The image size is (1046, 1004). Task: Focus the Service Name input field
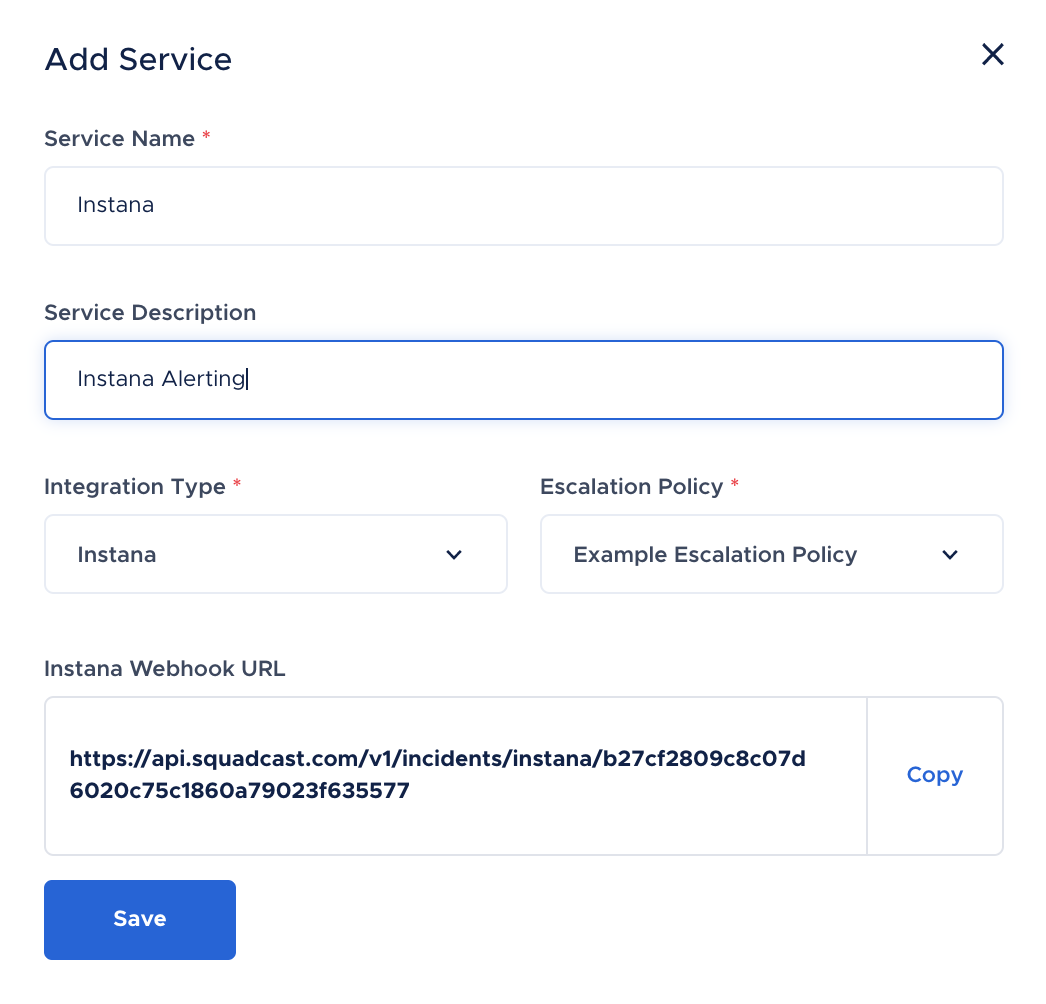pyautogui.click(x=524, y=206)
